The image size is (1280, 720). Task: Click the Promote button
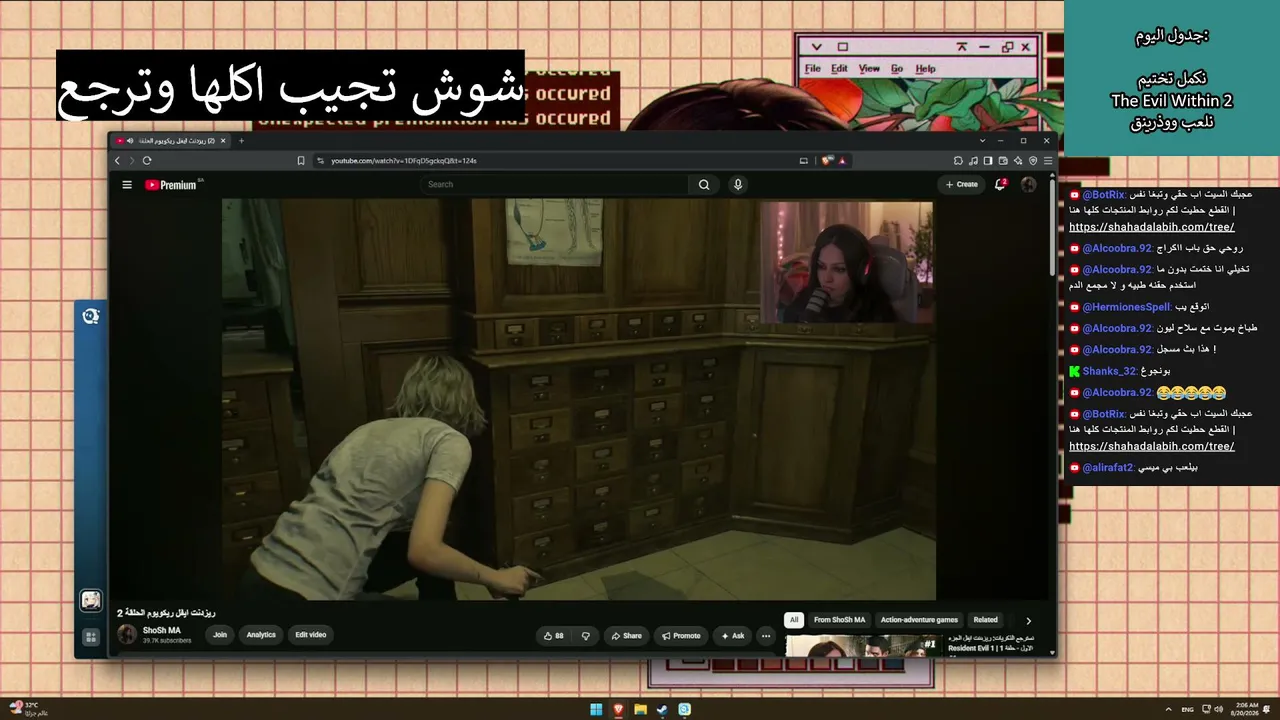pyautogui.click(x=680, y=636)
